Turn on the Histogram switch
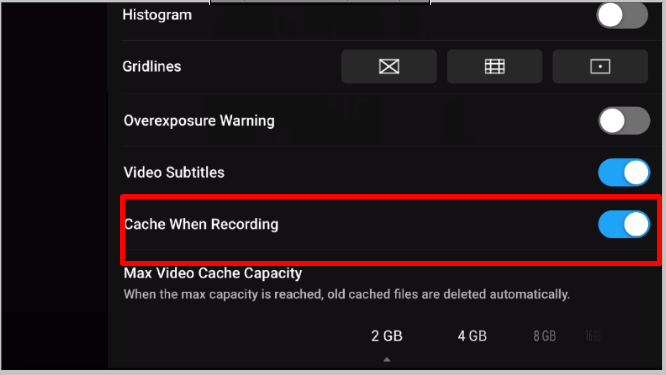This screenshot has width=666, height=375. (622, 15)
